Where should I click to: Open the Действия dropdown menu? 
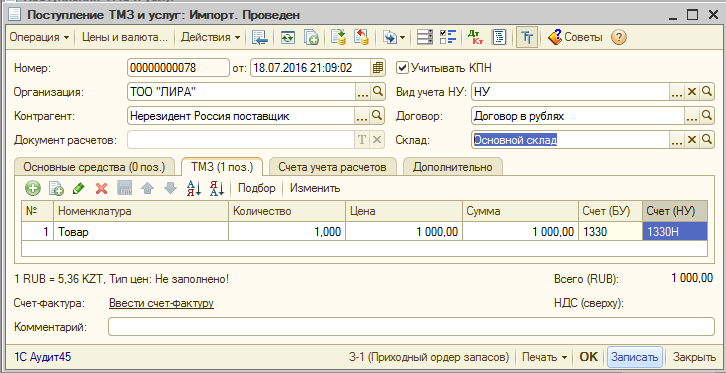pyautogui.click(x=211, y=37)
